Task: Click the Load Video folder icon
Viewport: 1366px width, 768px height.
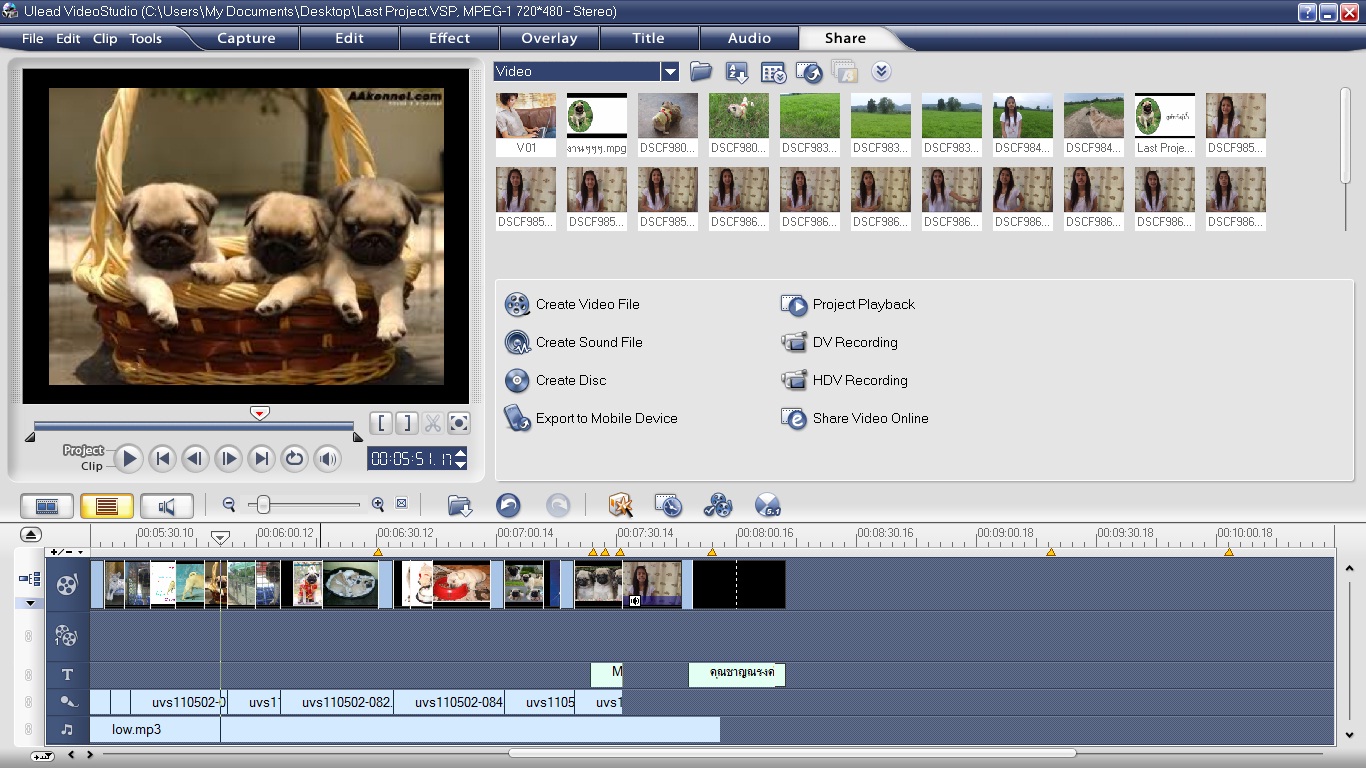Action: click(x=700, y=71)
